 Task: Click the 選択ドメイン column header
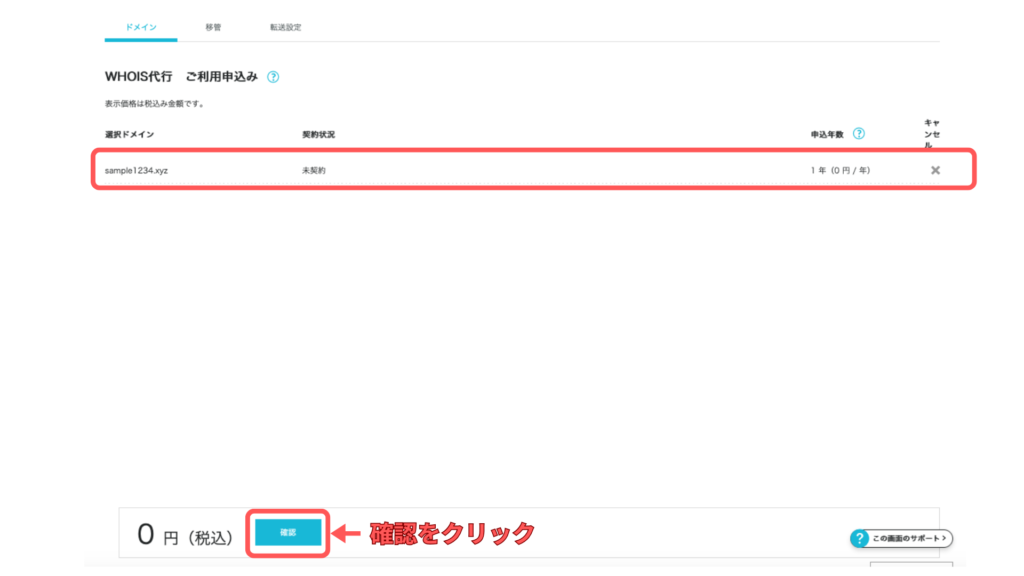point(129,134)
